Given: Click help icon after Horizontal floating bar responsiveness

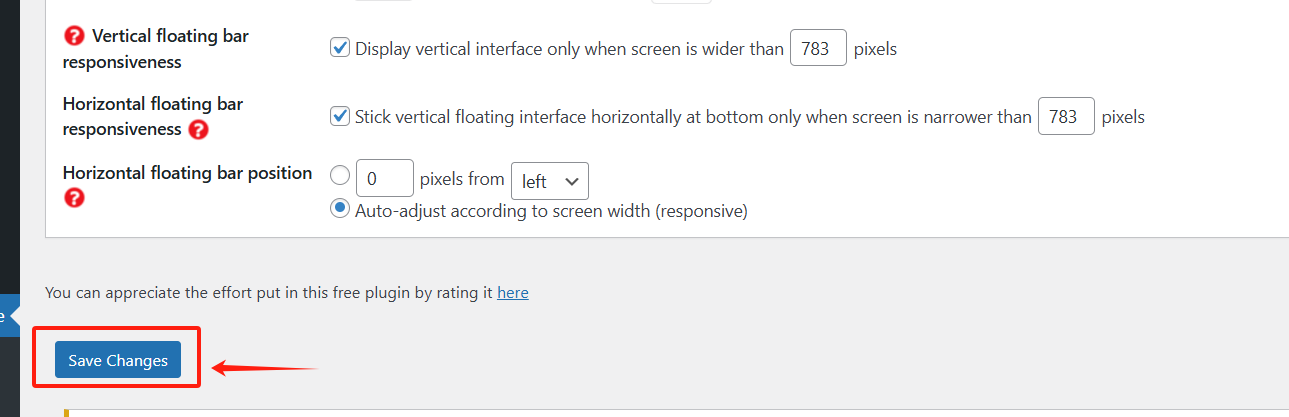Looking at the screenshot, I should tap(199, 129).
